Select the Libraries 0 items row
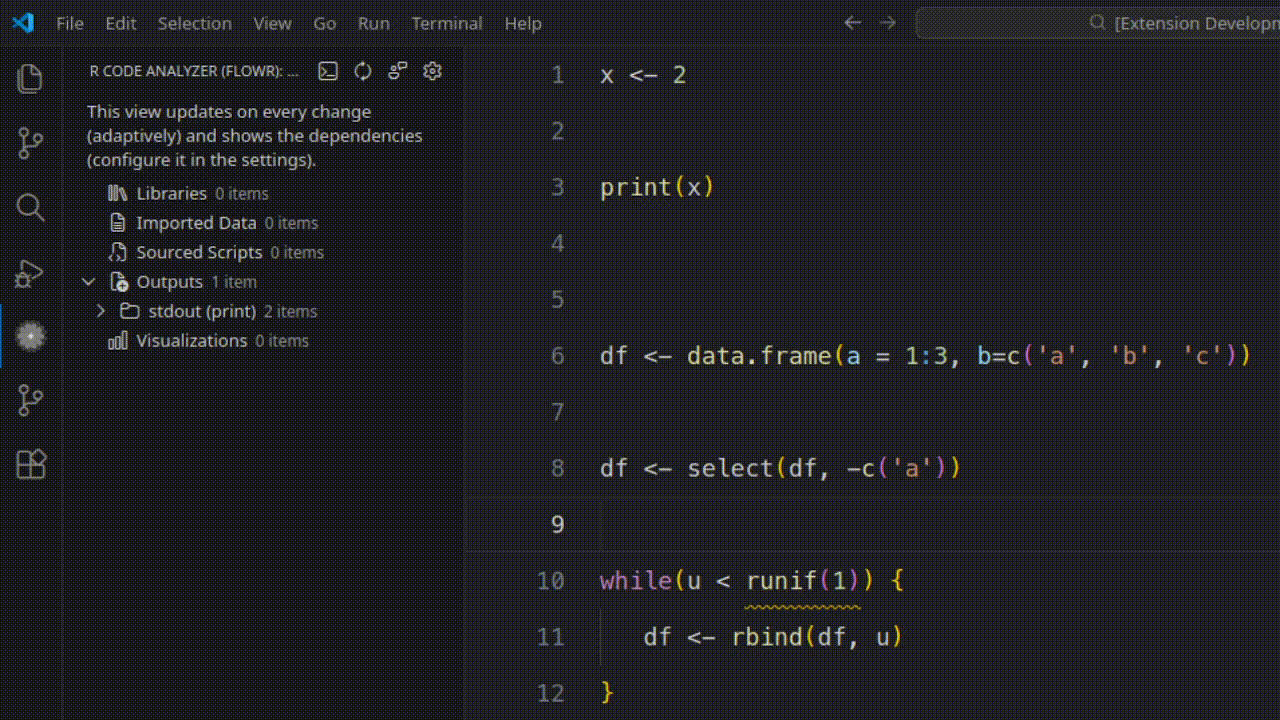The image size is (1280, 720). point(264,193)
